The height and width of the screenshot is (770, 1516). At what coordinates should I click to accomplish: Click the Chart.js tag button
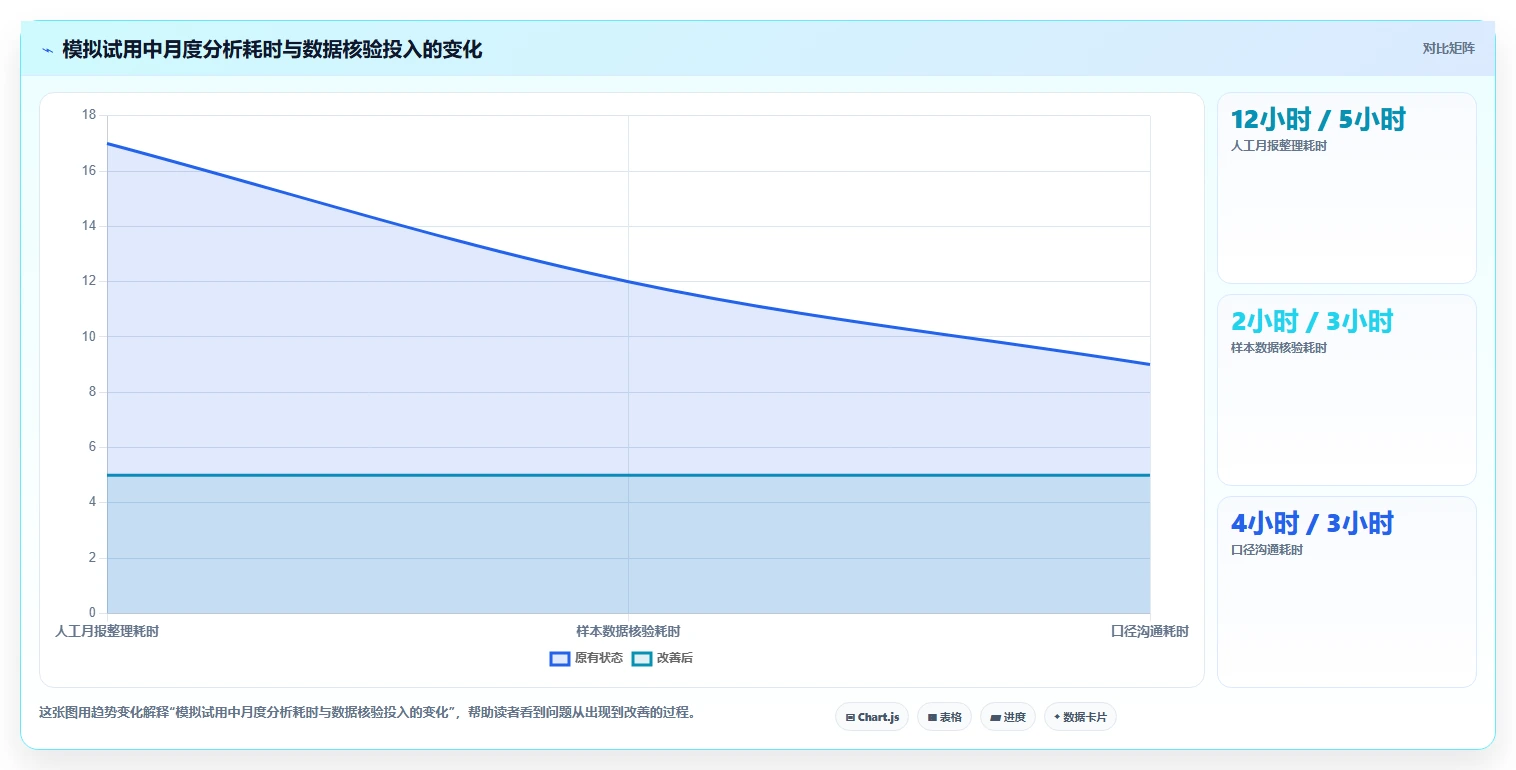(872, 717)
